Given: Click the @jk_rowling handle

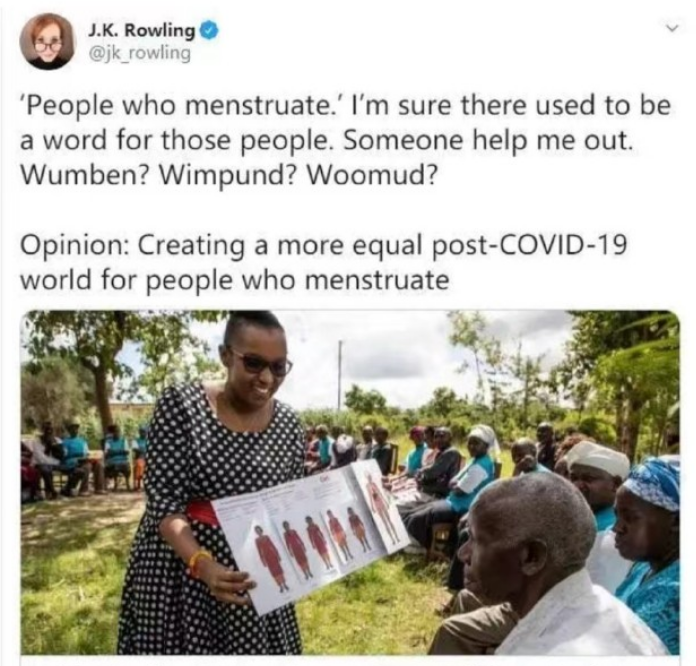Looking at the screenshot, I should coord(139,53).
